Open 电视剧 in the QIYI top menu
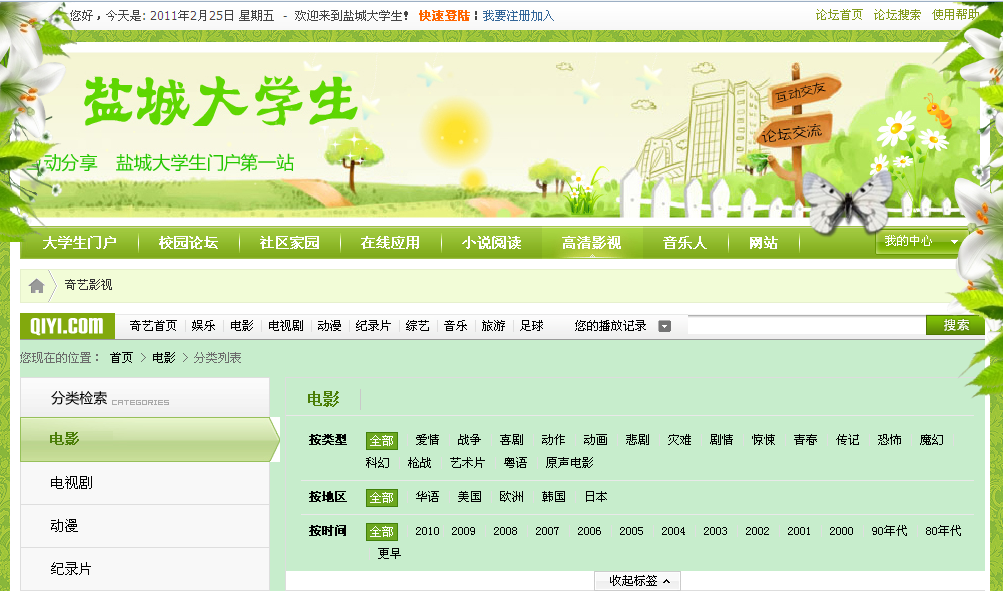Viewport: 1003px width, 591px height. [285, 325]
